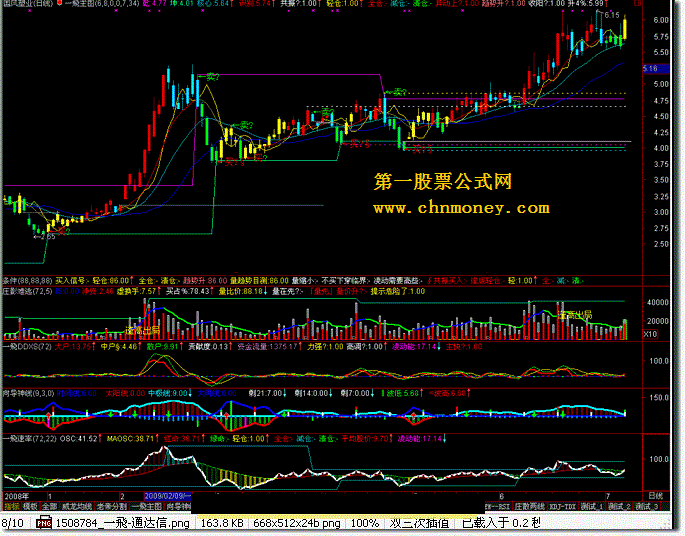Click the 量比价:88.18 value
685x536 pixels.
242,291
